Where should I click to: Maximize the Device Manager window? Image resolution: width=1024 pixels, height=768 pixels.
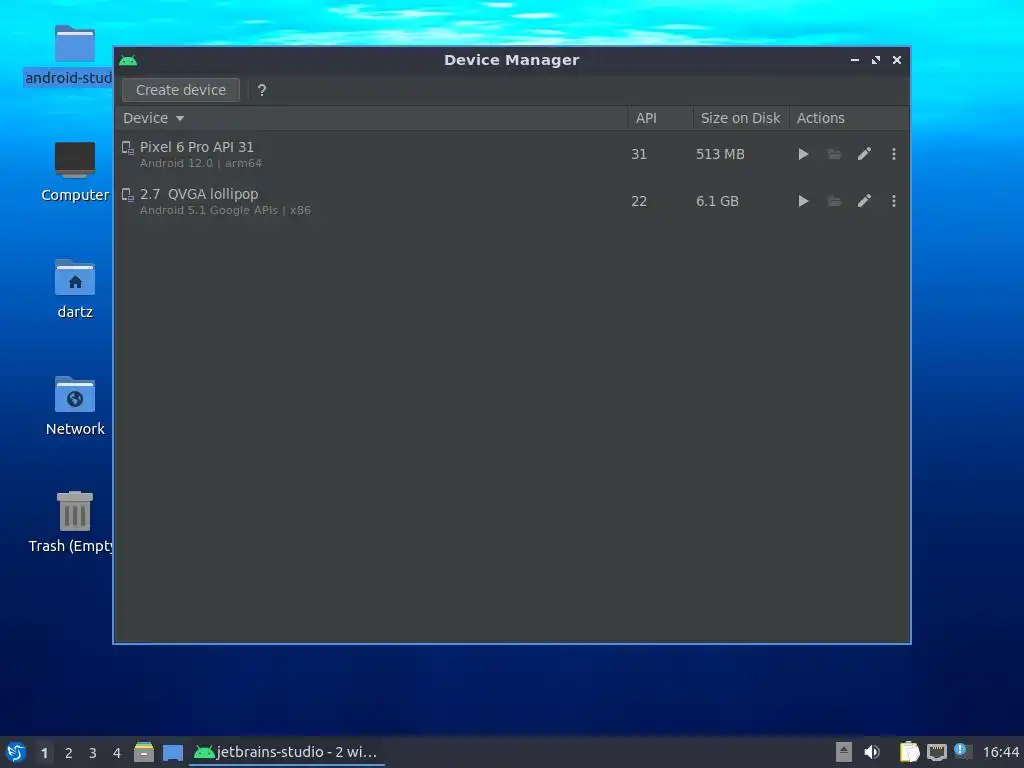876,60
